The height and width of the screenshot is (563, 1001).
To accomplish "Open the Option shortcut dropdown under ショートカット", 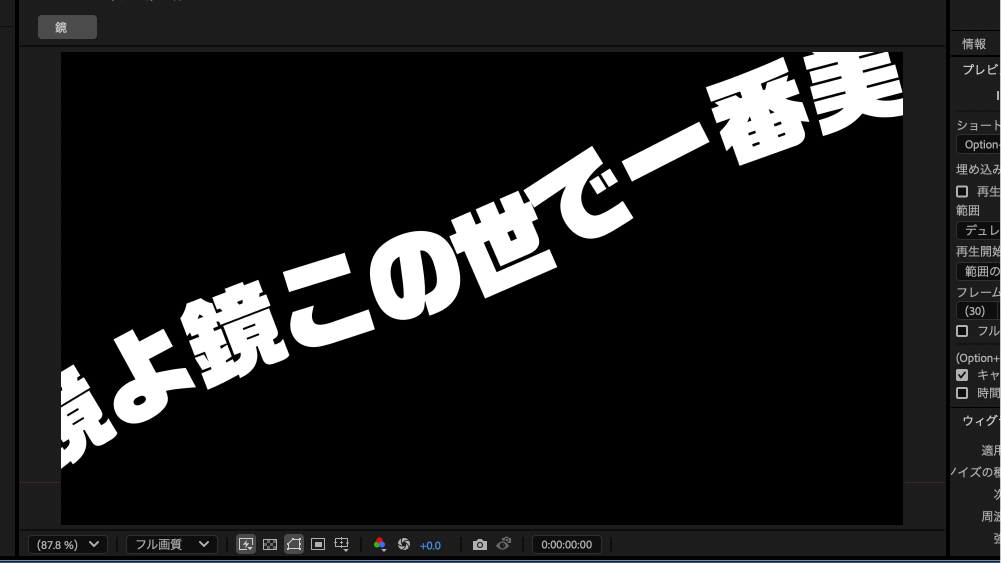I will pyautogui.click(x=979, y=144).
